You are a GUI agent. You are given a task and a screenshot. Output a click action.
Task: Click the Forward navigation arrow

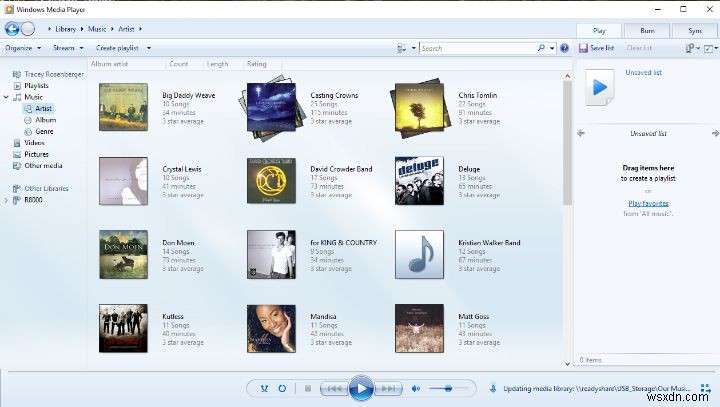28,29
